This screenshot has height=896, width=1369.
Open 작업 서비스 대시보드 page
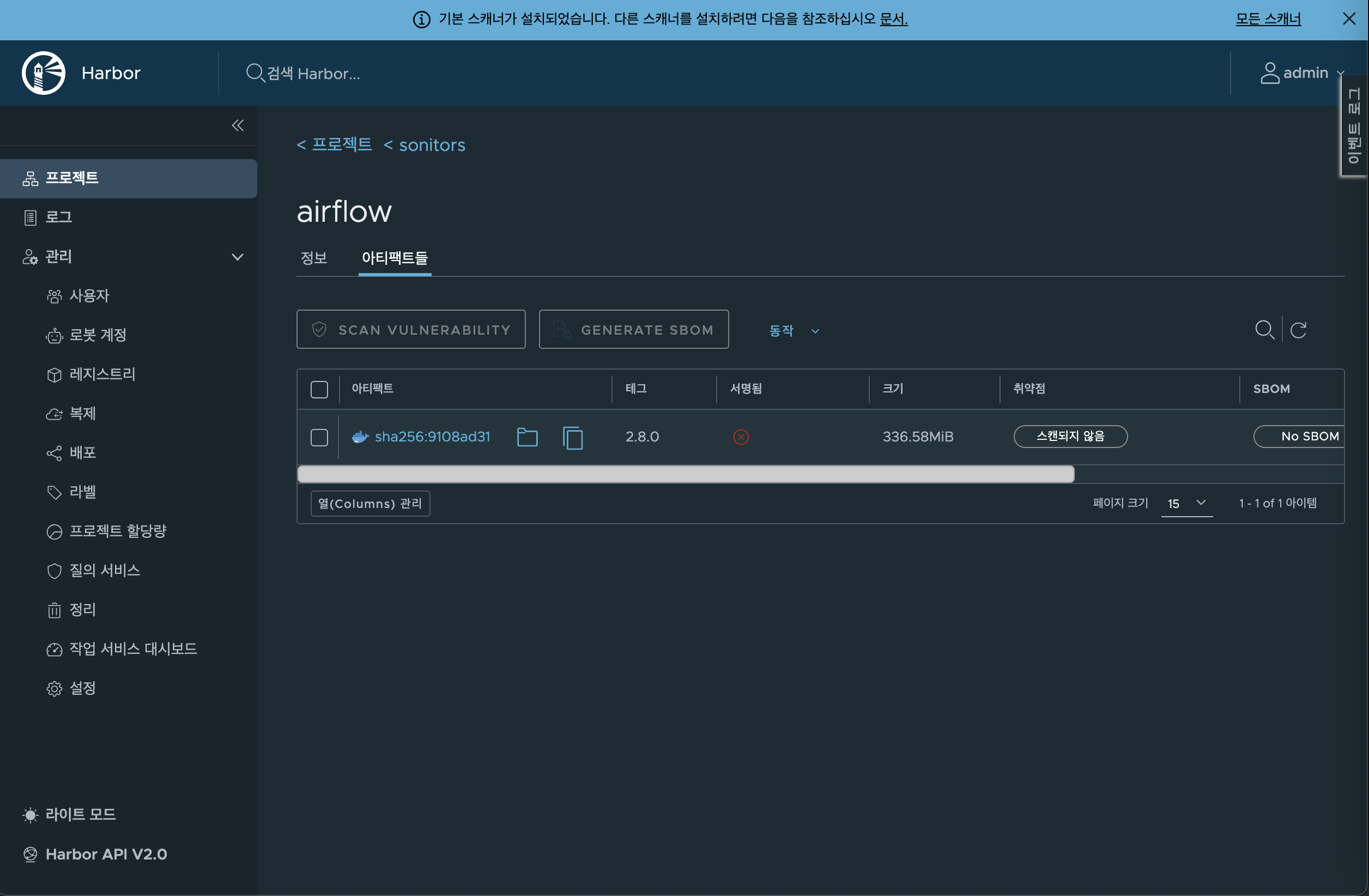(x=133, y=649)
